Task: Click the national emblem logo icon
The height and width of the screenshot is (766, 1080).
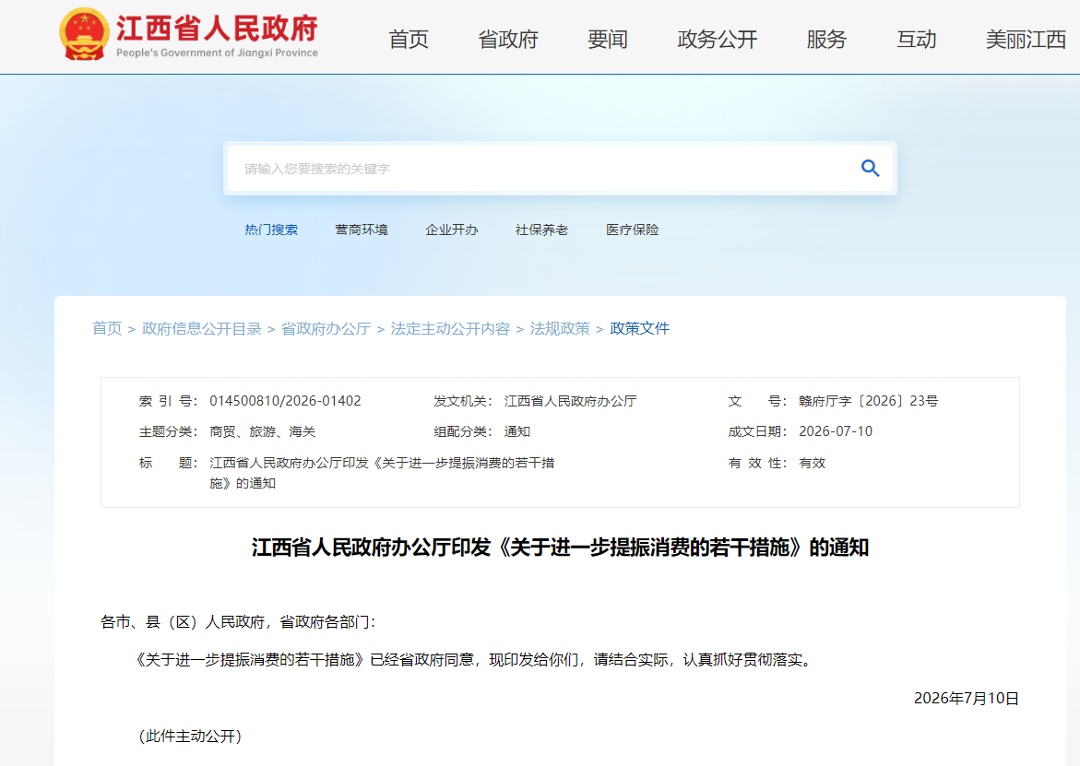Action: point(84,34)
